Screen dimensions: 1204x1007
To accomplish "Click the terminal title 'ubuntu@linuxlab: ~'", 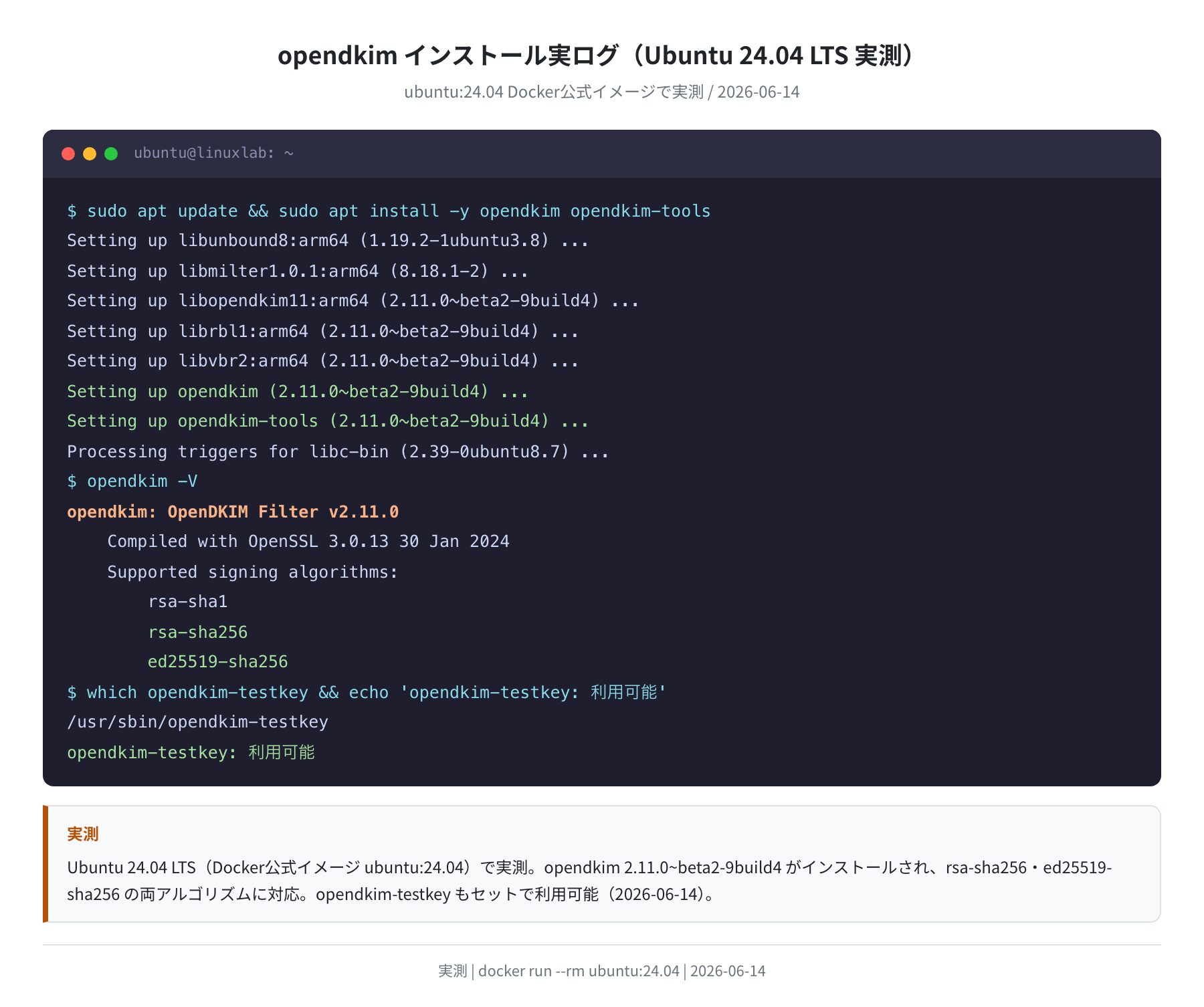I will pyautogui.click(x=213, y=153).
